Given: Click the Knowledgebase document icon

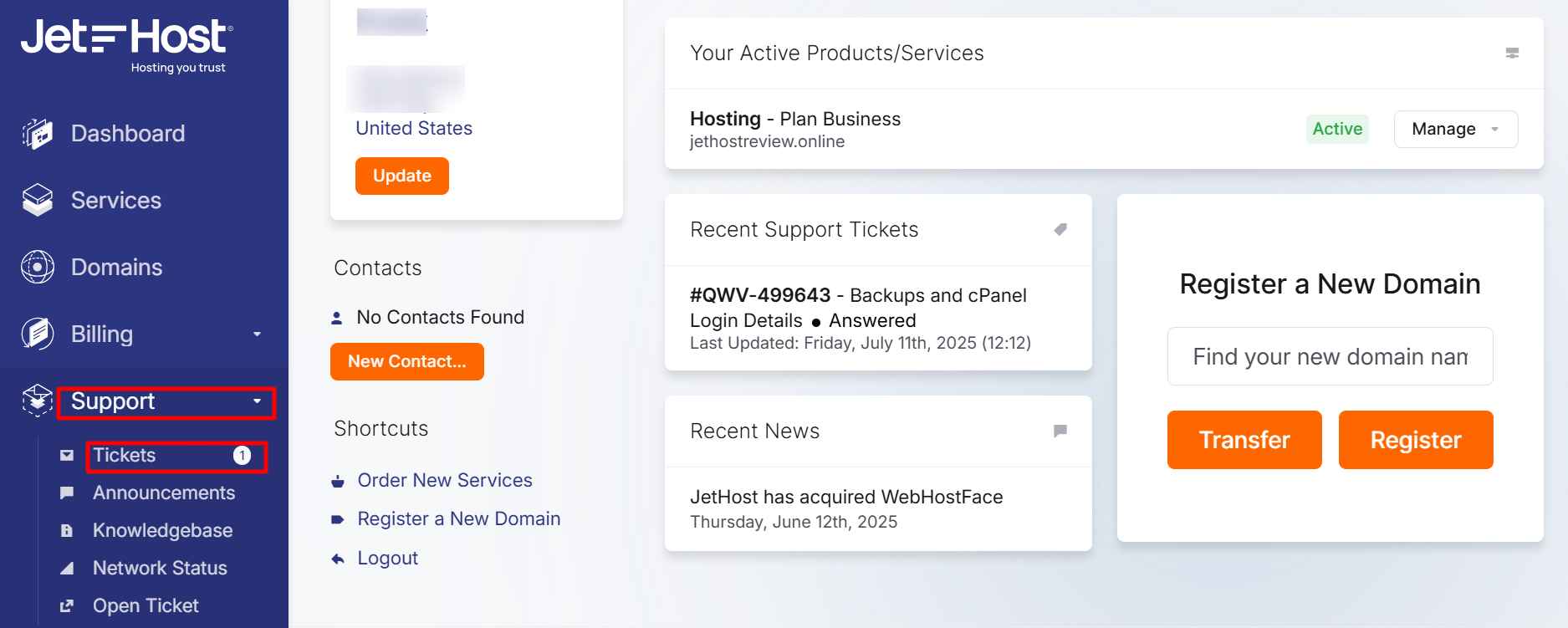Looking at the screenshot, I should [x=67, y=530].
